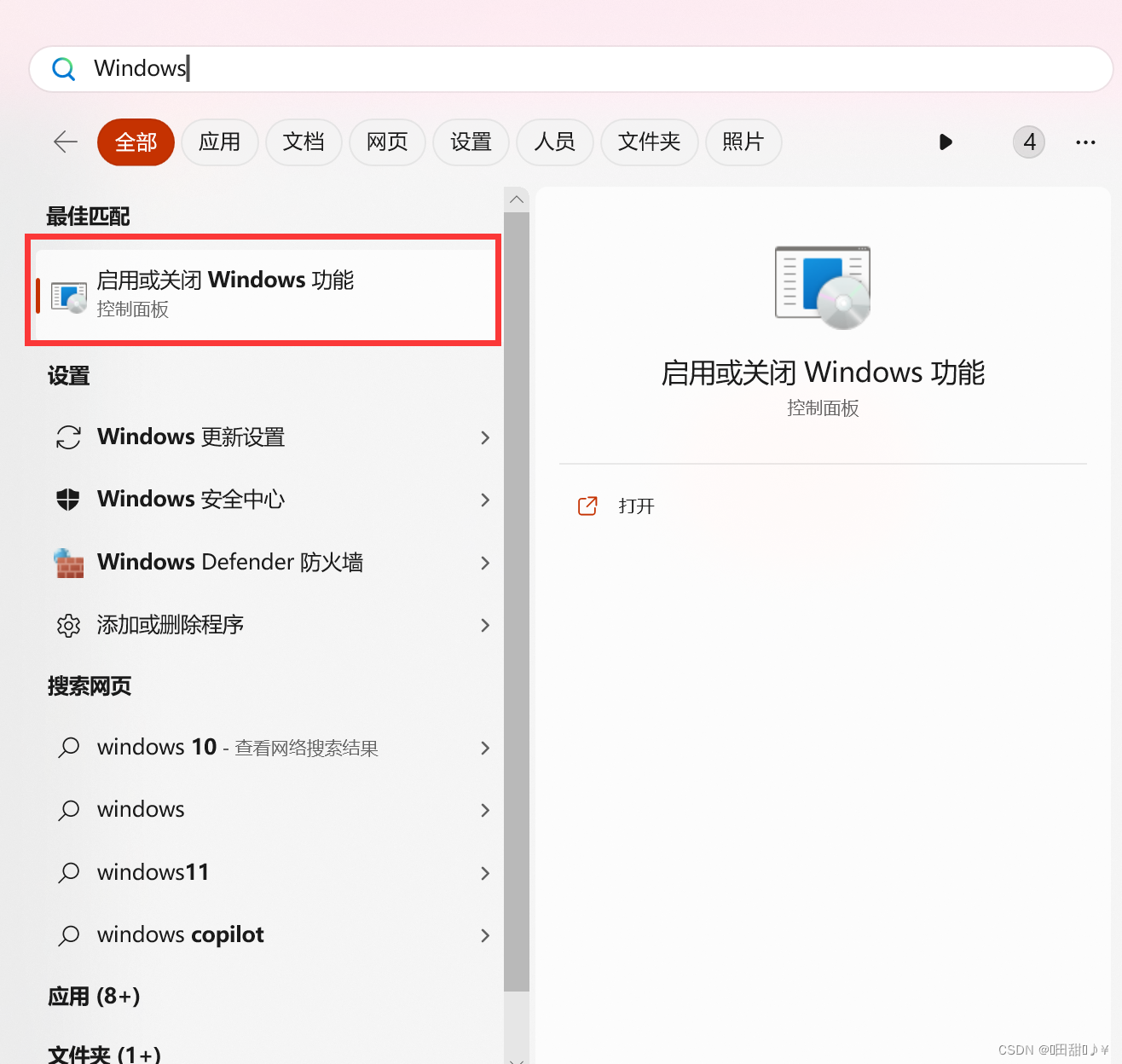Click the search icon beside windows copilot
Viewport: 1122px width, 1064px height.
68,935
